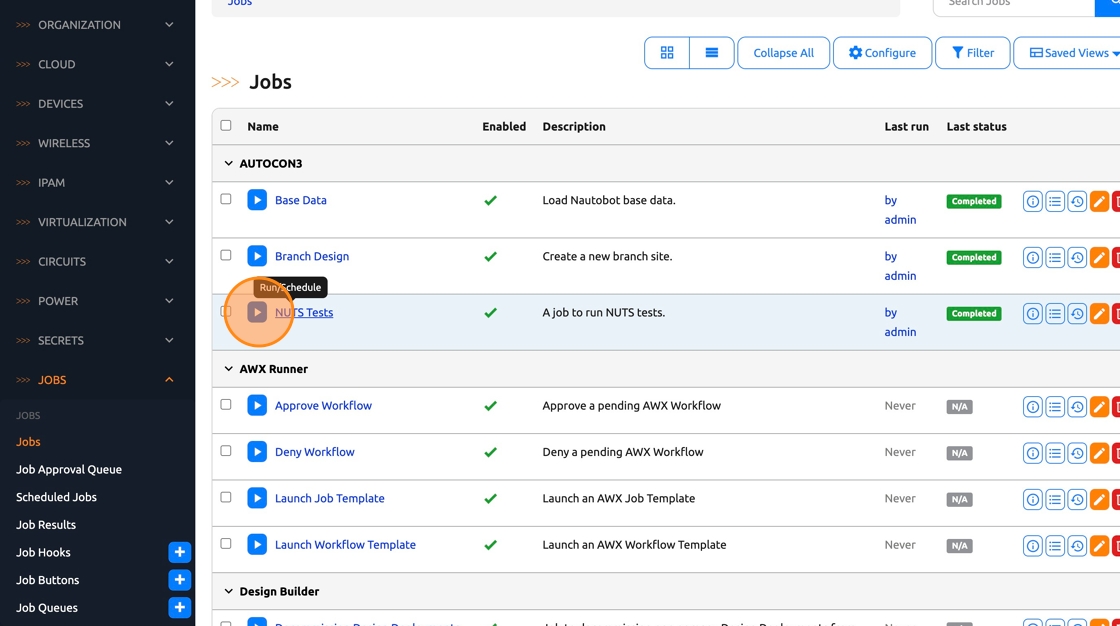Select the Approve Workflow checkbox

[226, 405]
